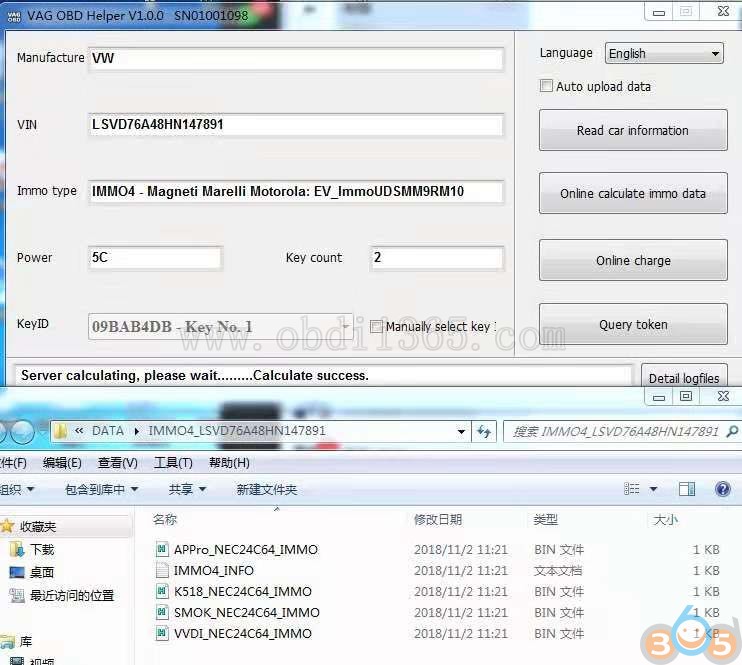Select the Immo type field
The height and width of the screenshot is (665, 742).
coord(296,192)
